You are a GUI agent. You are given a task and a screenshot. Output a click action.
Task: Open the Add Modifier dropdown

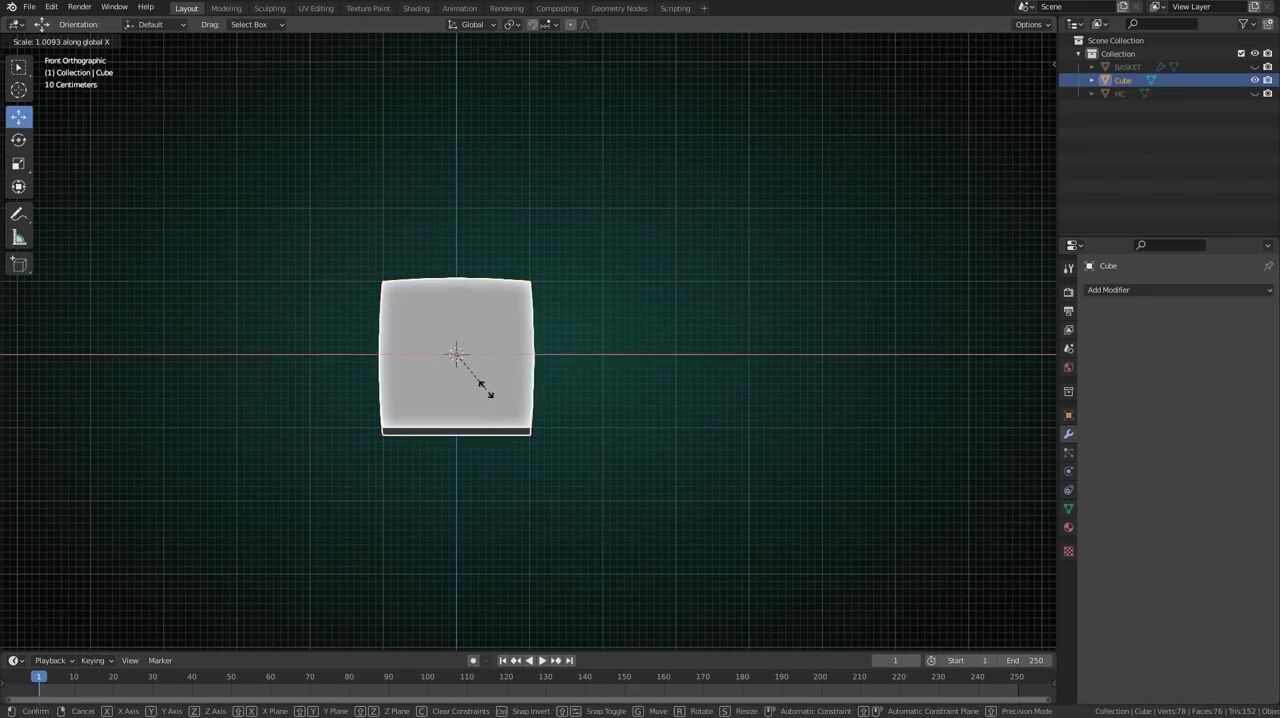click(x=1178, y=290)
